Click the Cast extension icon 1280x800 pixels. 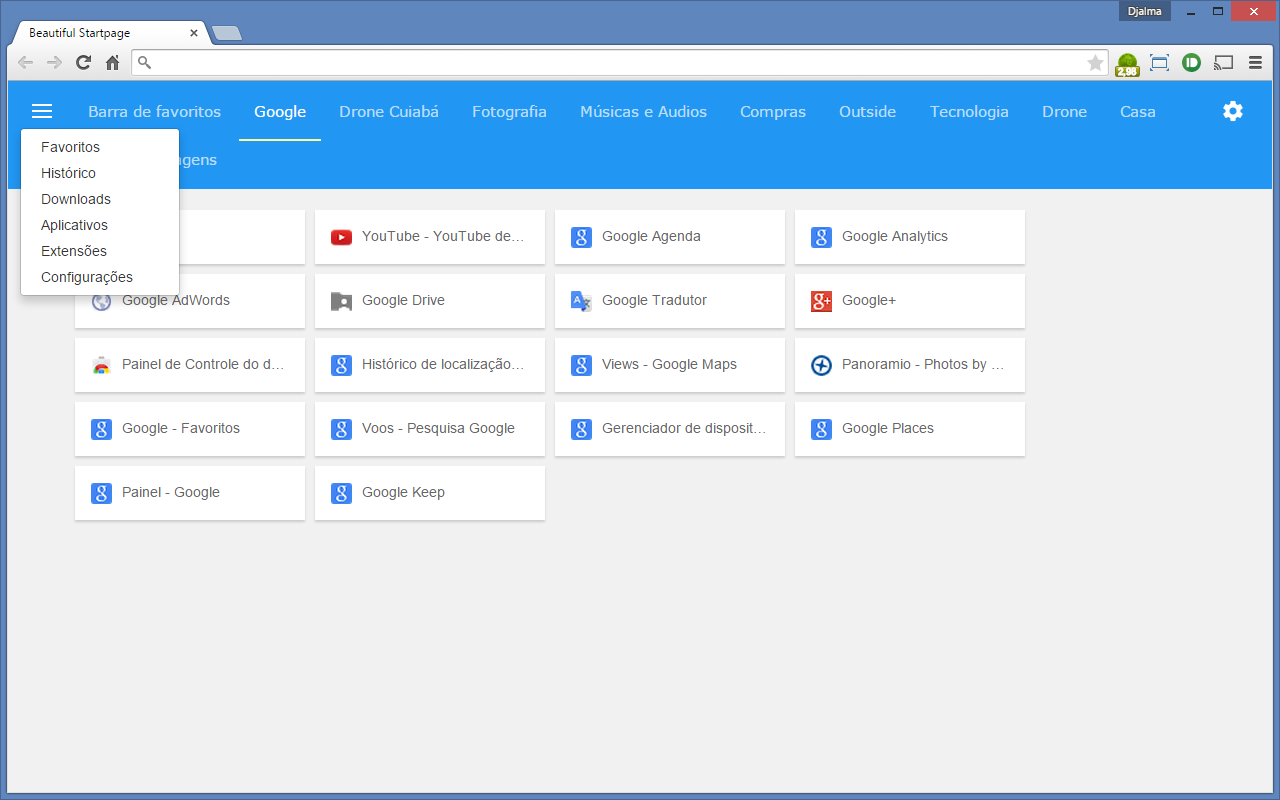[x=1223, y=63]
